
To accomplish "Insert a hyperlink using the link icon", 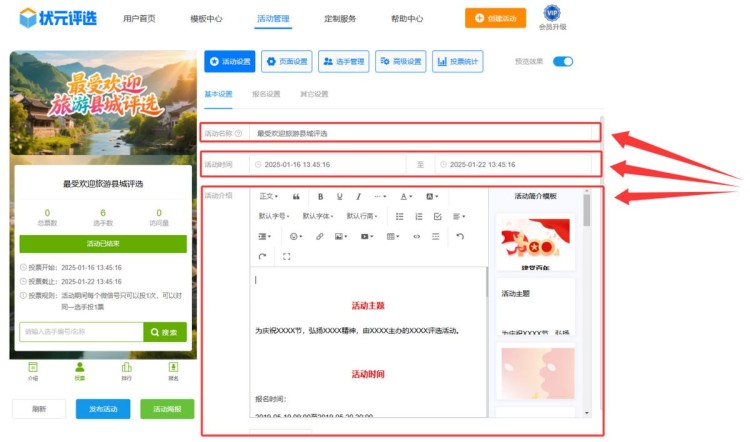I will click(x=320, y=237).
